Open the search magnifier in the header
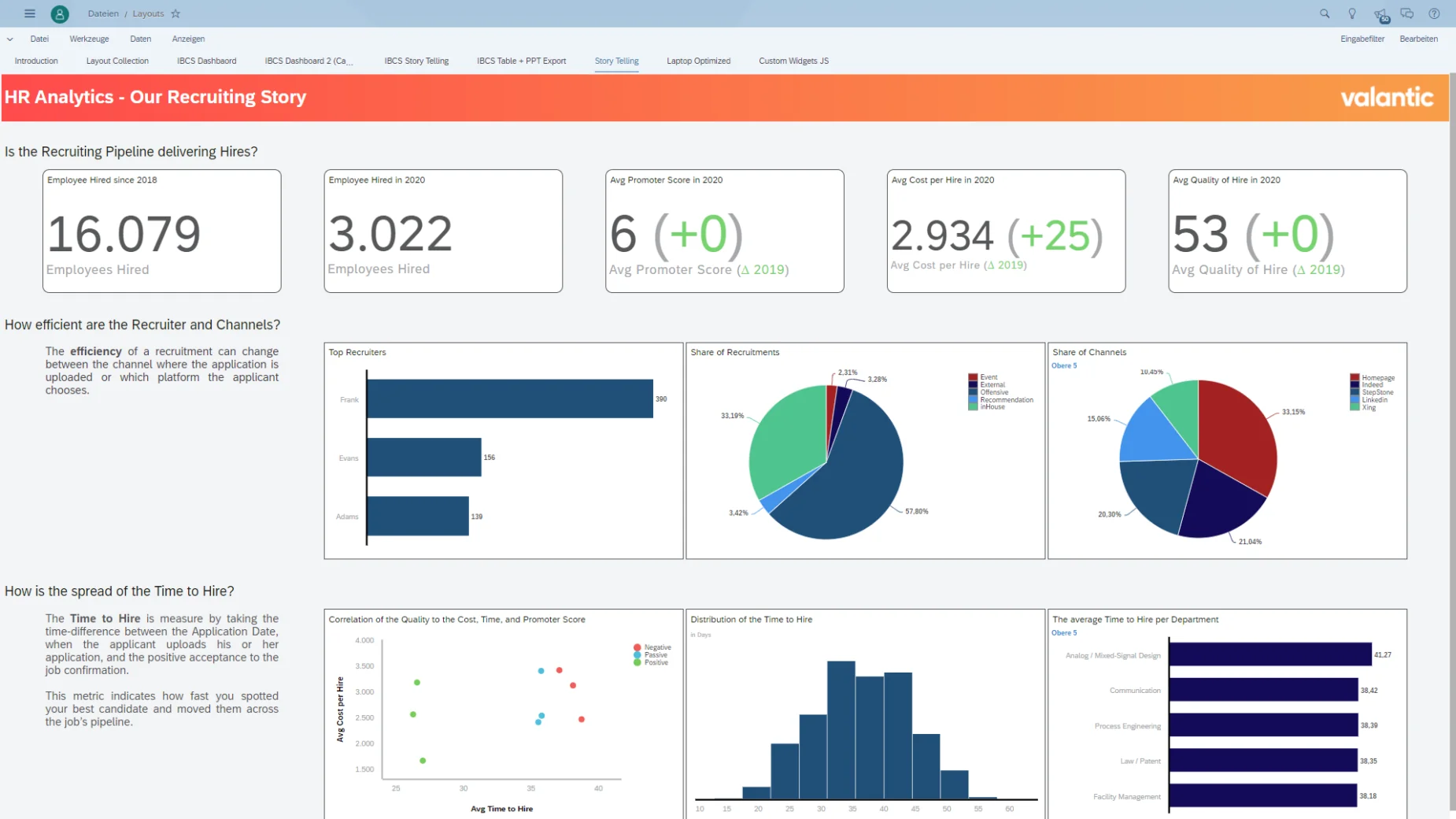Viewport: 1456px width, 819px height. pyautogui.click(x=1325, y=13)
